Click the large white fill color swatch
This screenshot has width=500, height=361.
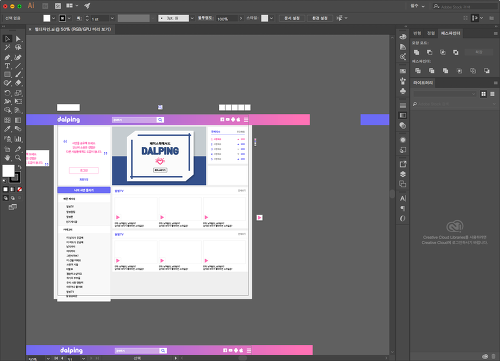(8, 171)
